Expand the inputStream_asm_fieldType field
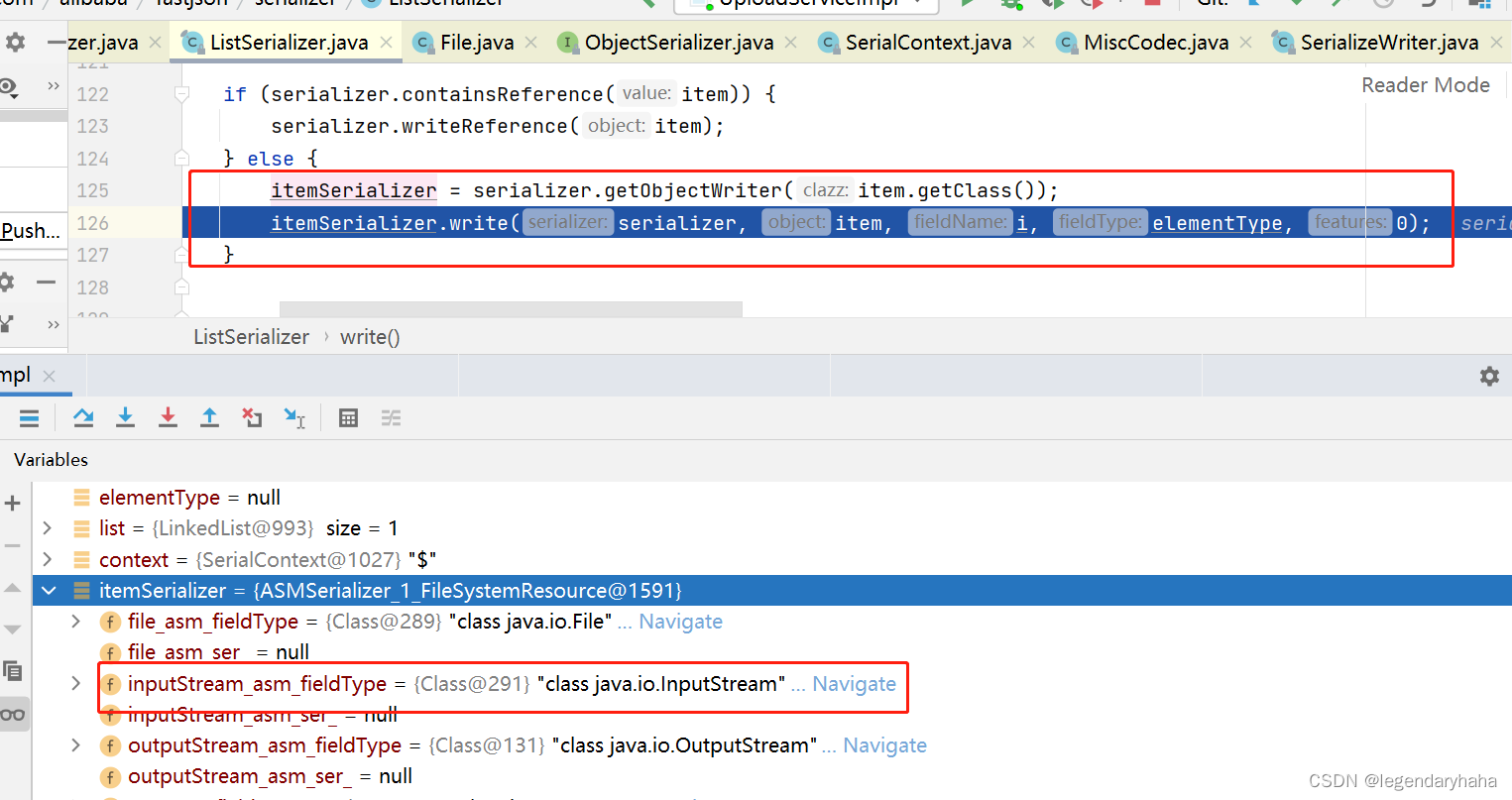 76,684
